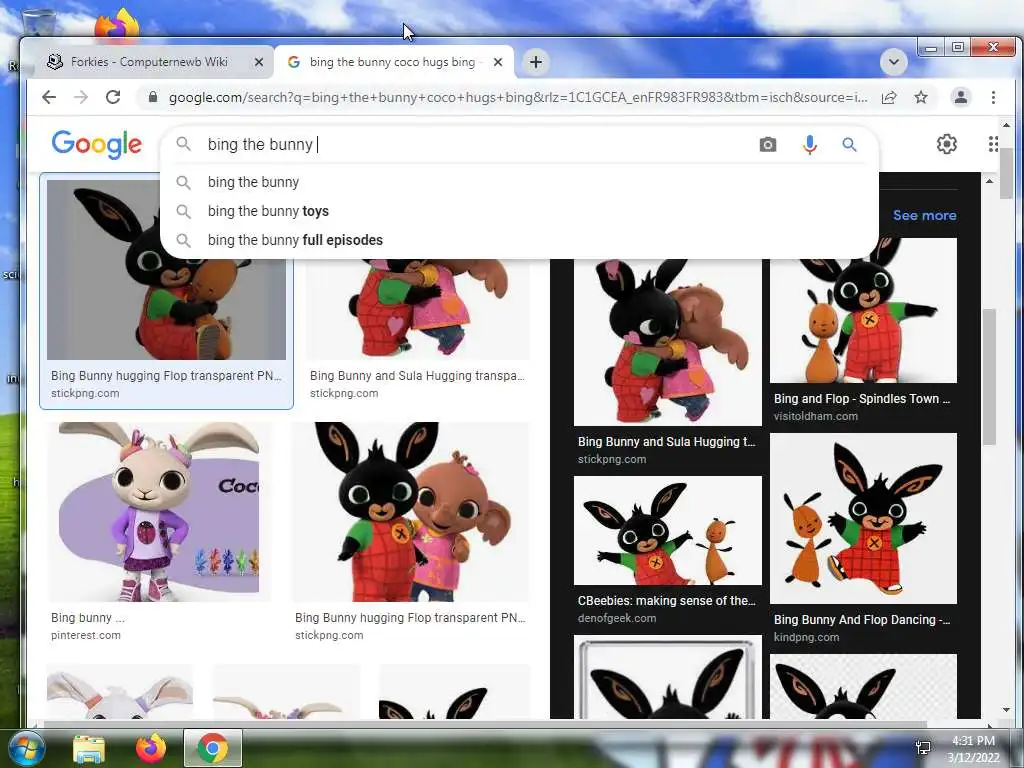Open Bing Bunny And Flop Dancing image
Viewport: 1024px width, 768px height.
click(863, 518)
